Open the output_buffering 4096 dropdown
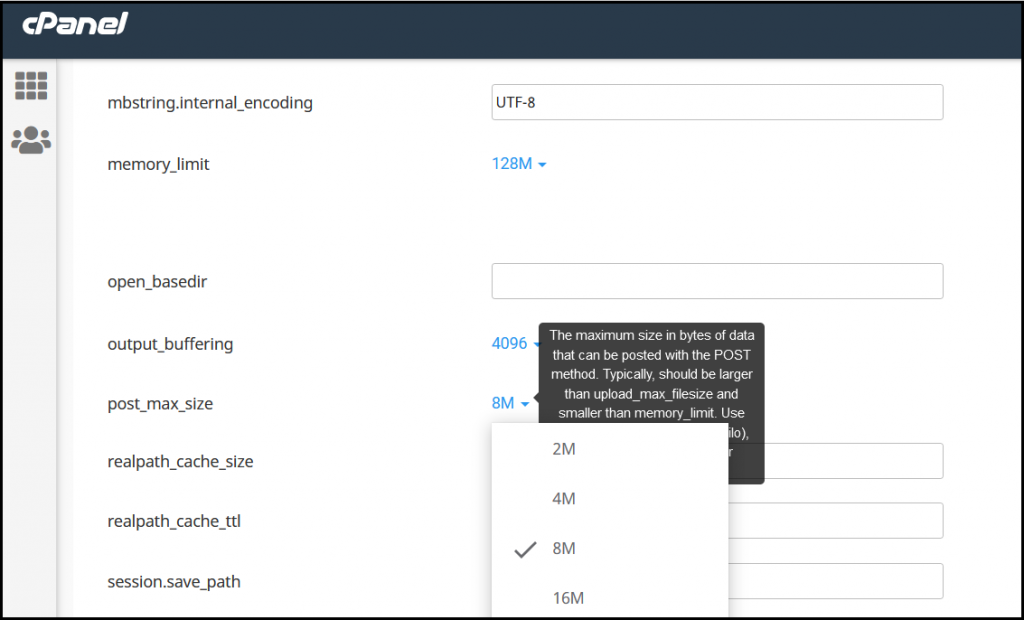Image resolution: width=1024 pixels, height=620 pixels. tap(516, 344)
